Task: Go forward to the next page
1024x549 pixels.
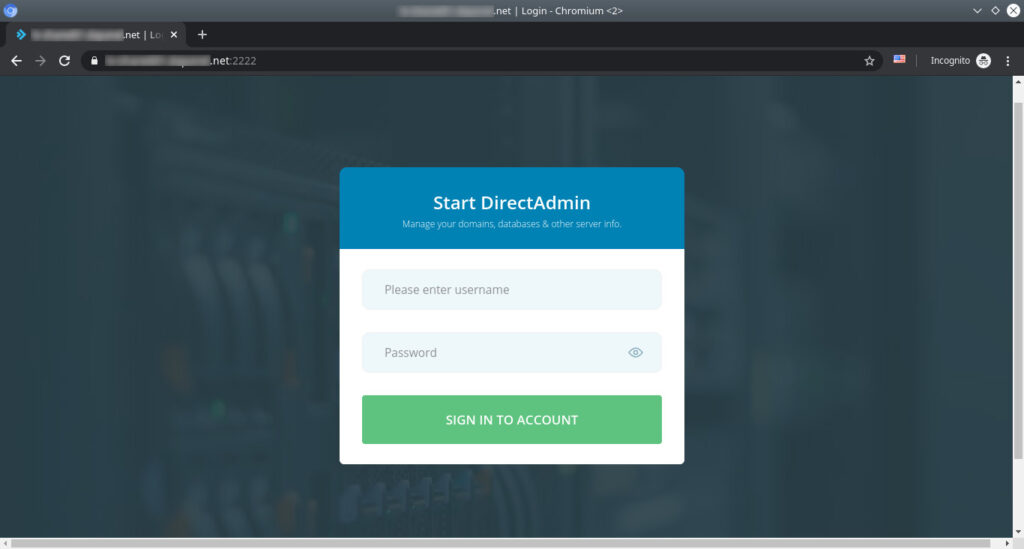Action: tap(40, 61)
